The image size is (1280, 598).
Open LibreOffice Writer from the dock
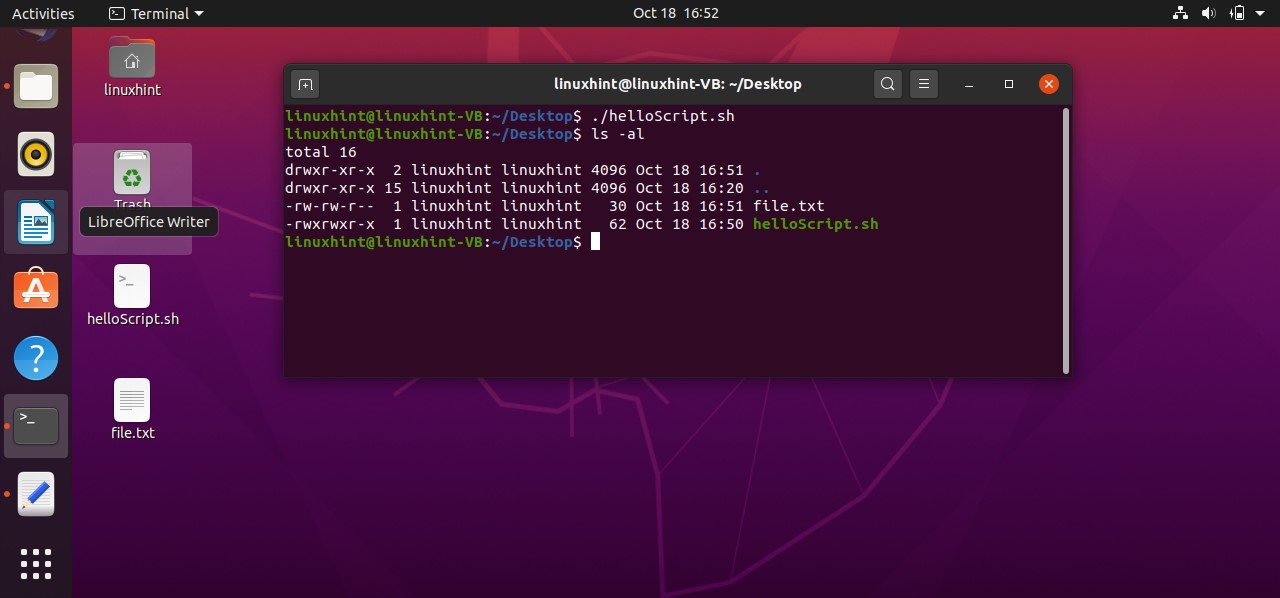tap(37, 222)
